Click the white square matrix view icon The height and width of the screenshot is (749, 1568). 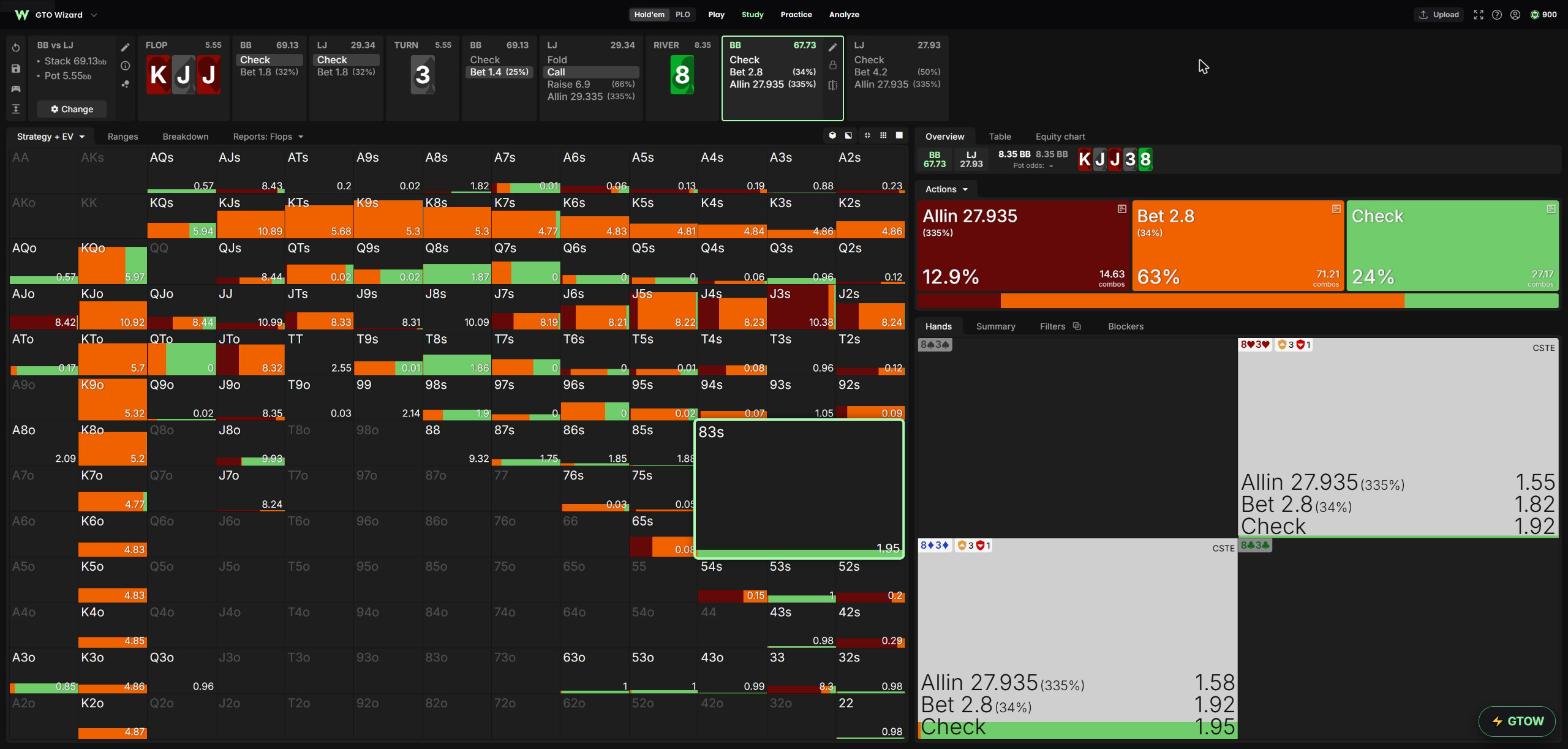coord(899,136)
